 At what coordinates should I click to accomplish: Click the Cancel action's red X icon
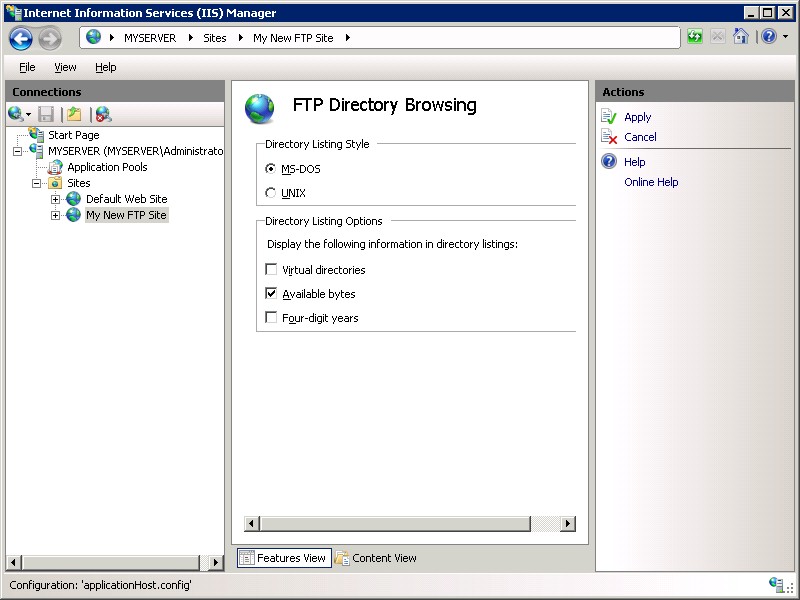pyautogui.click(x=609, y=136)
